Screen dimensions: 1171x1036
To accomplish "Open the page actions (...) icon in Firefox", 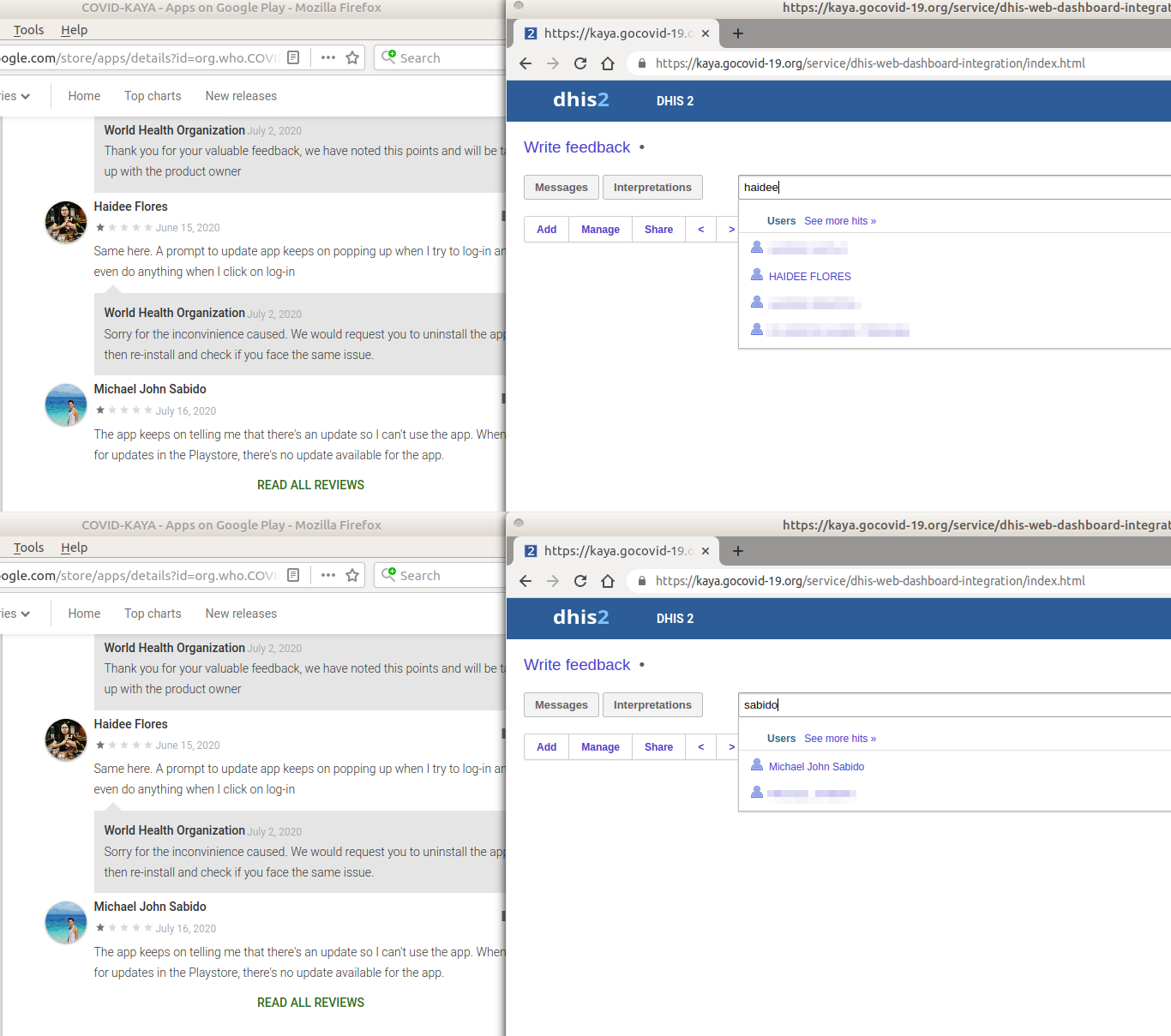I will point(327,57).
